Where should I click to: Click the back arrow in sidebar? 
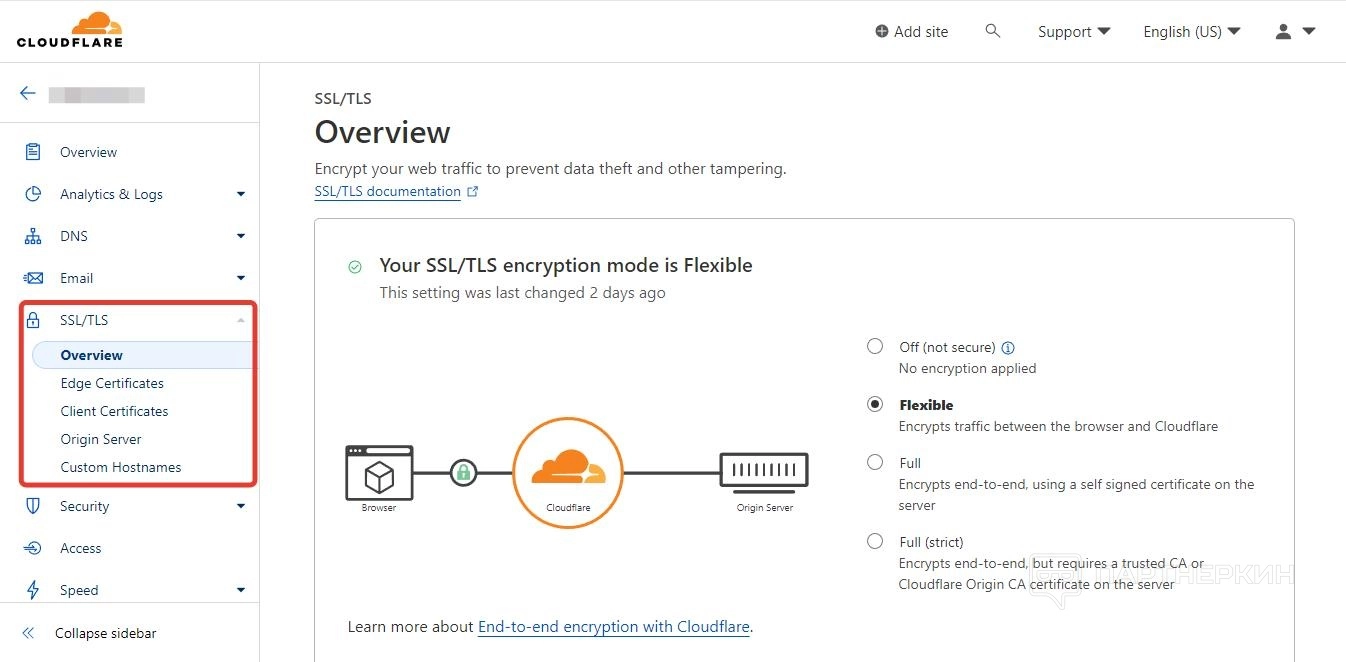28,94
